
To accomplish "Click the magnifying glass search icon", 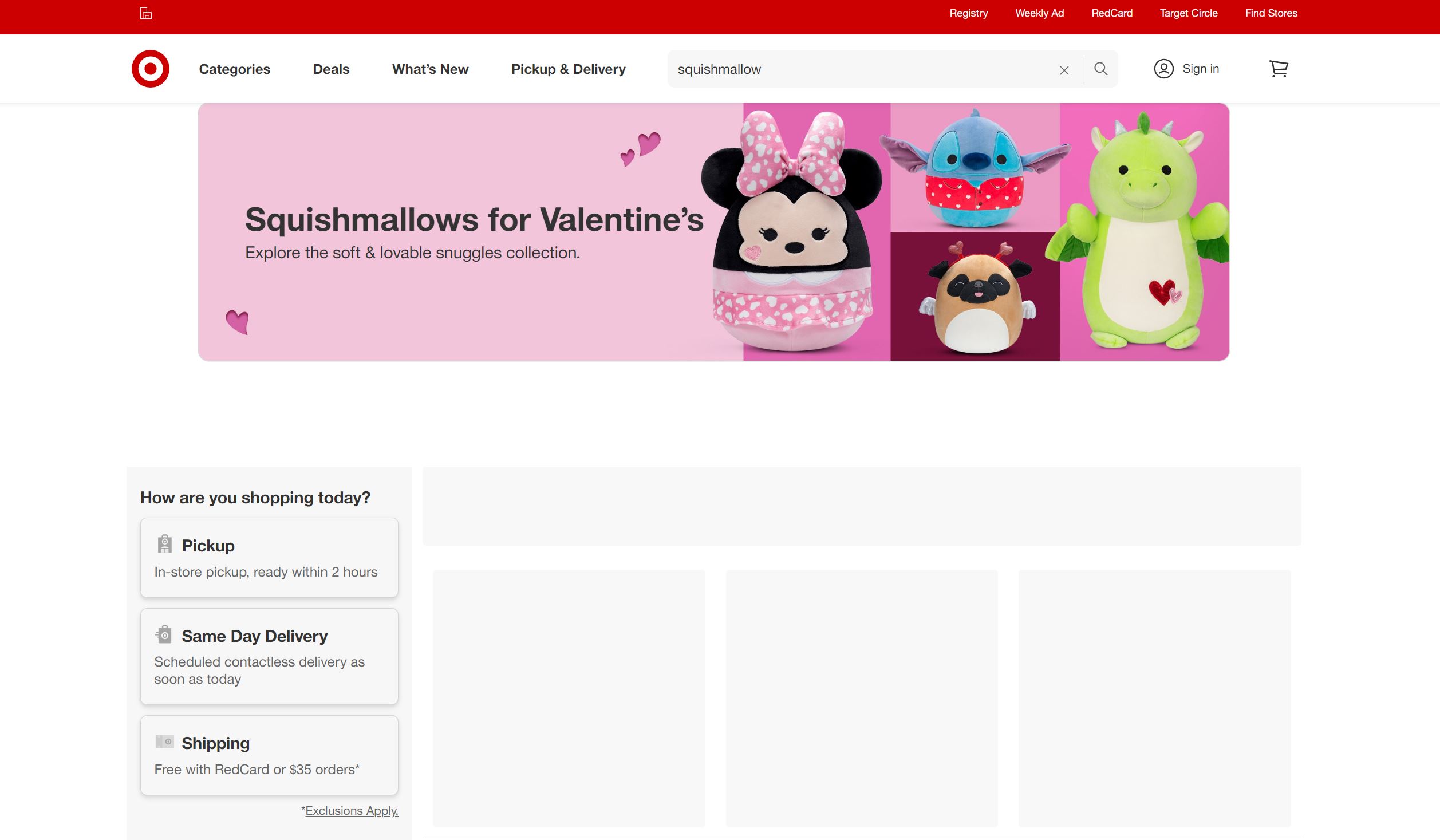I will (1100, 69).
